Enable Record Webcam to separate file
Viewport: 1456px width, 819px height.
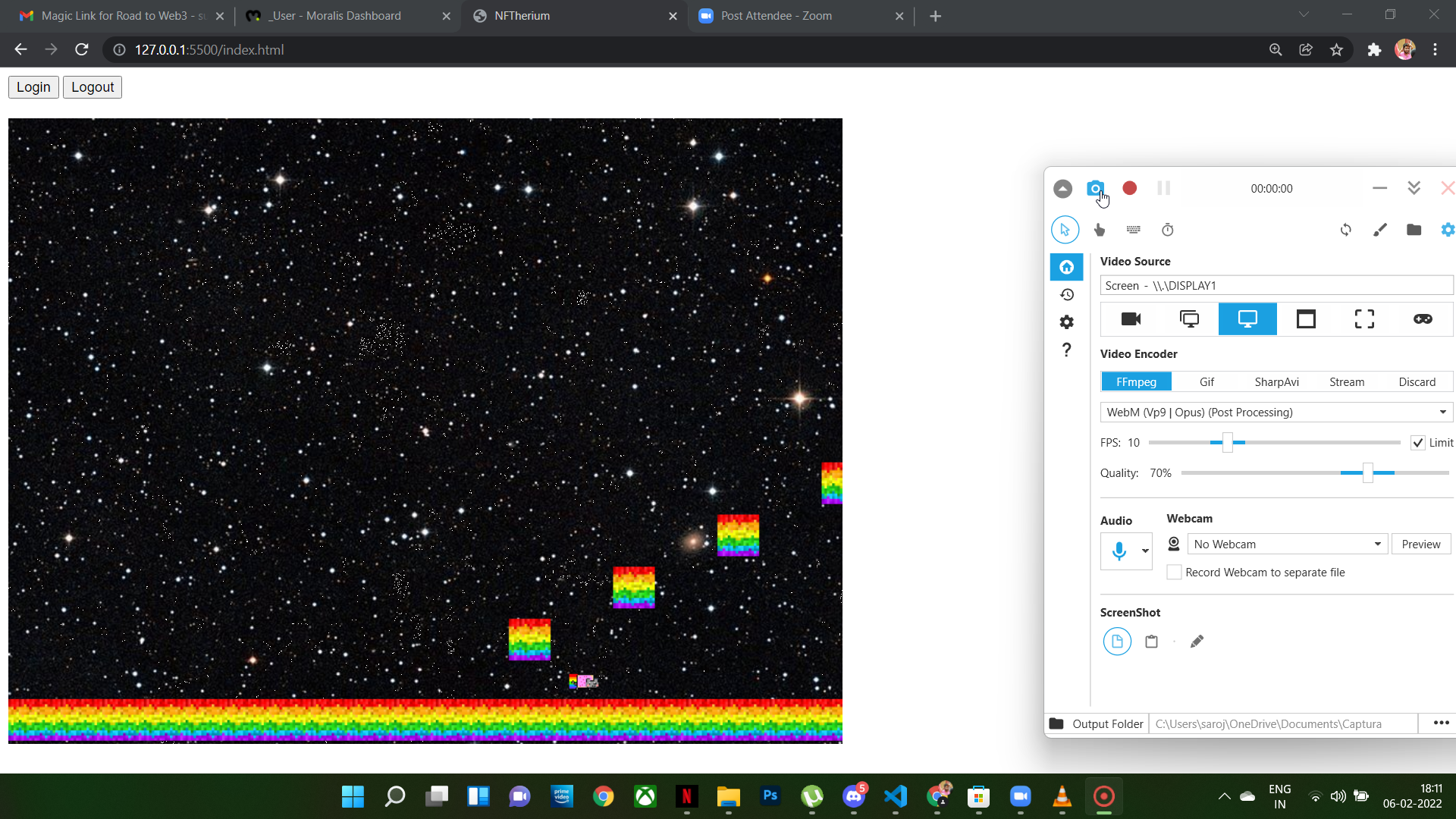point(1174,572)
